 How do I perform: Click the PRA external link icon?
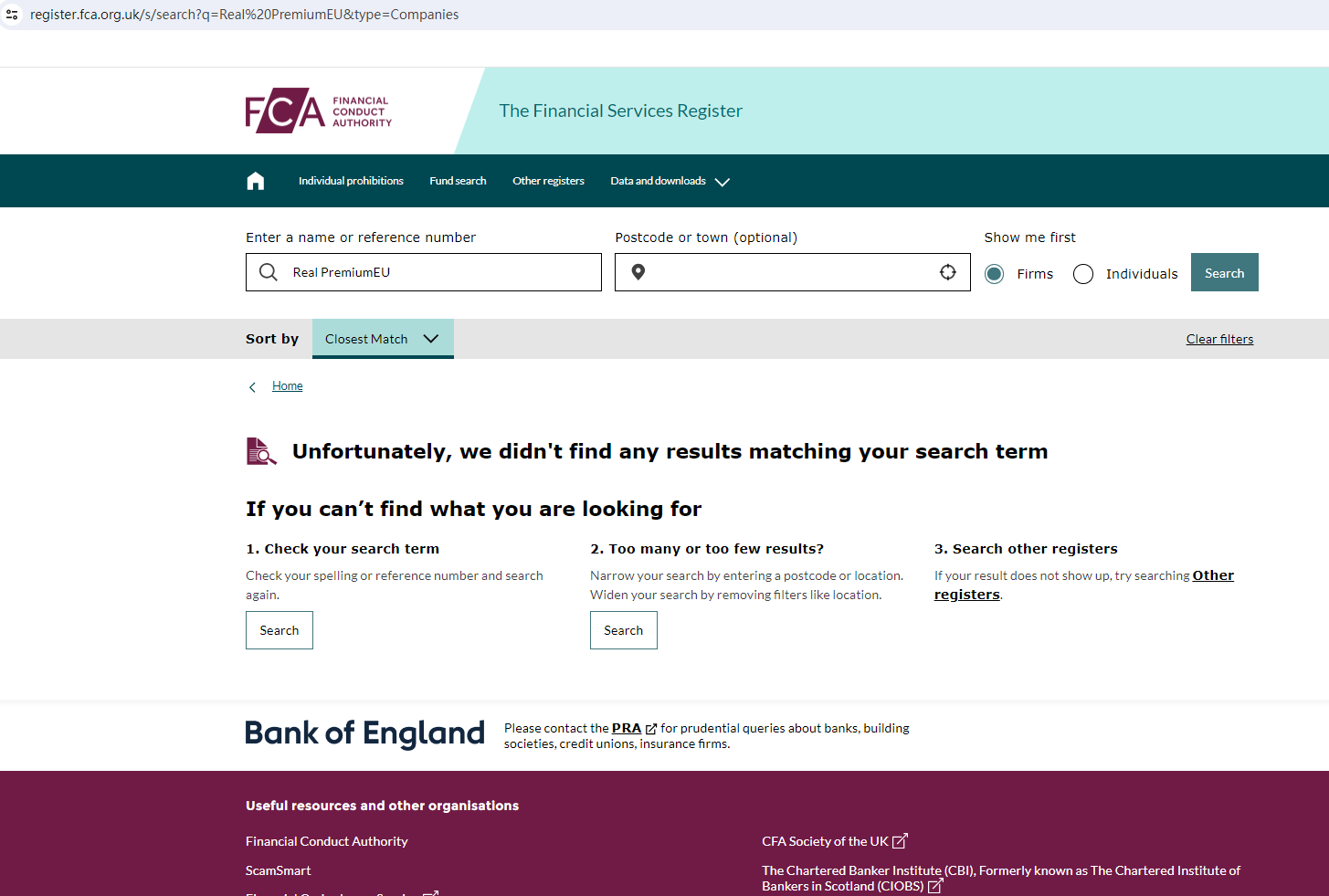point(651,729)
